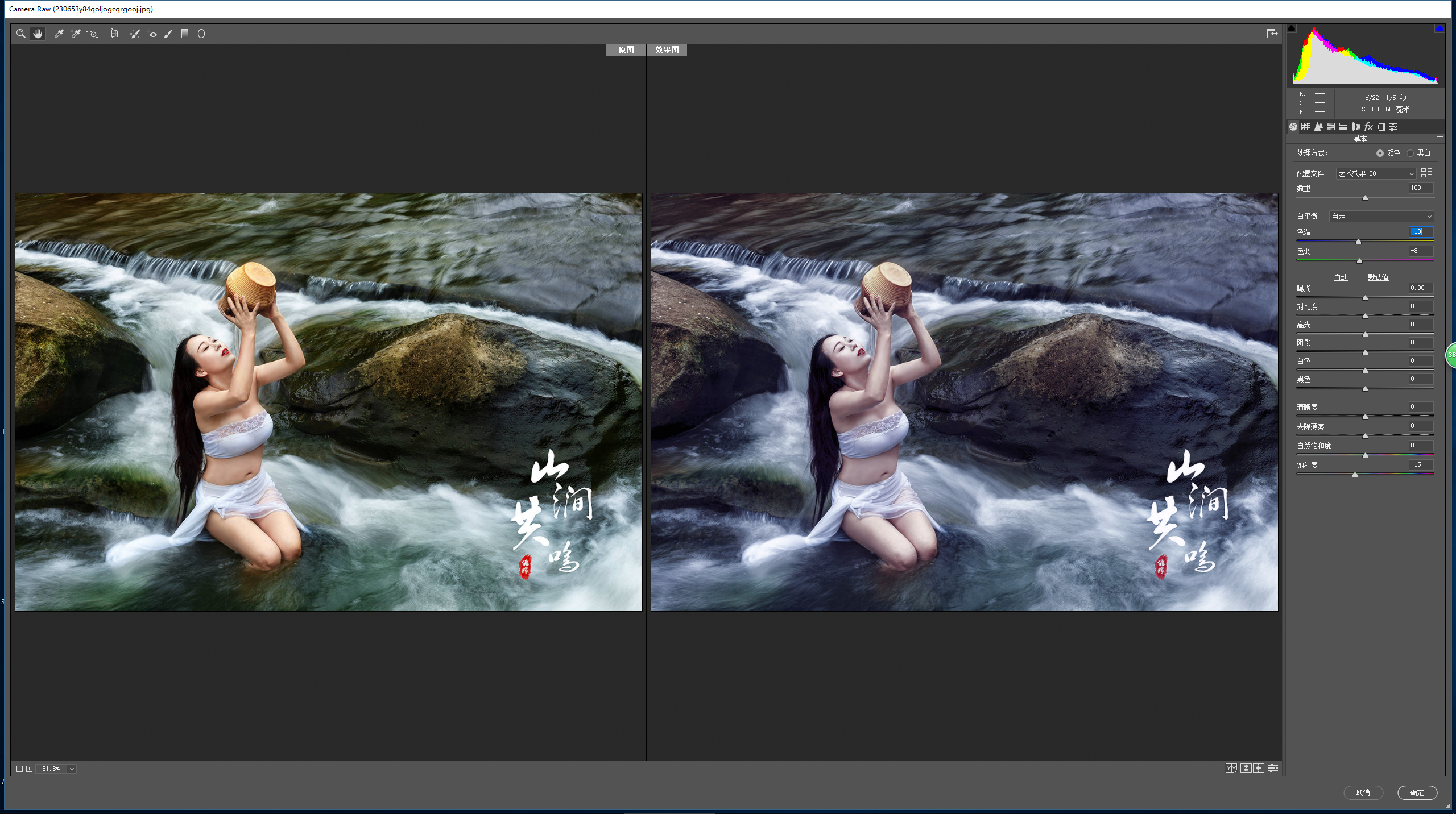1456x814 pixels.
Task: Switch to the 原图 before tab
Action: 626,50
